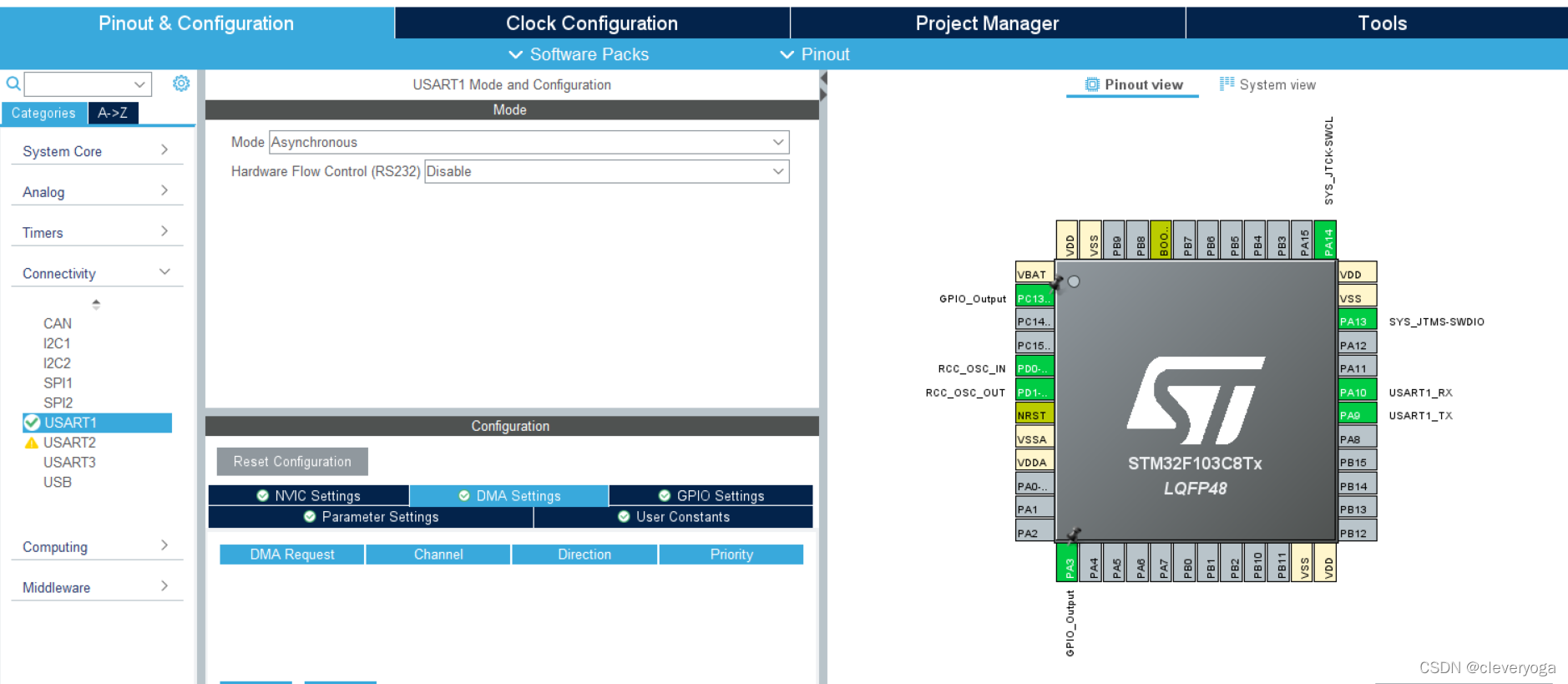Click the Parameter Settings check icon

310,516
